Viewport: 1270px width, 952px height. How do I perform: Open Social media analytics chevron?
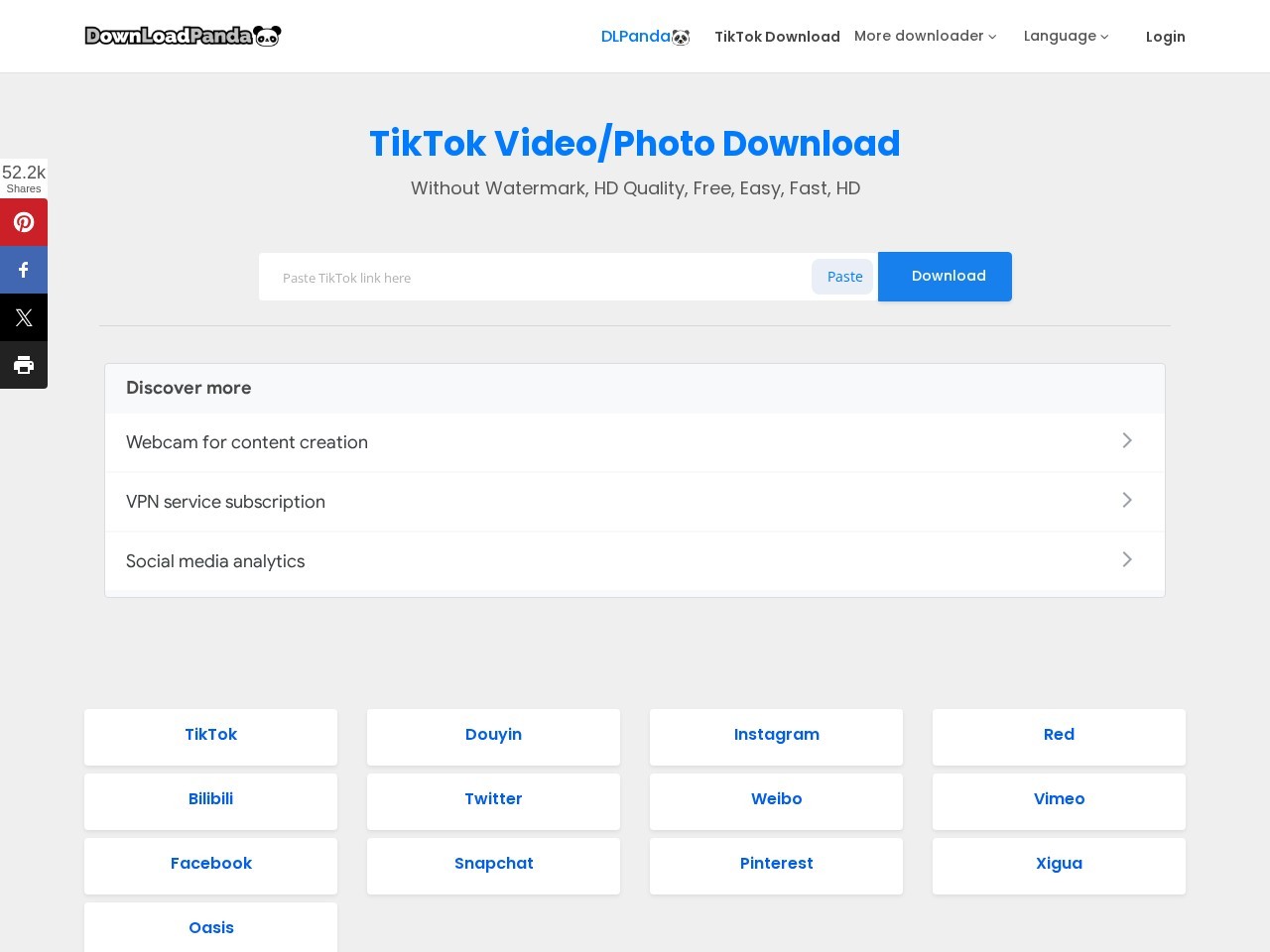[x=1126, y=559]
